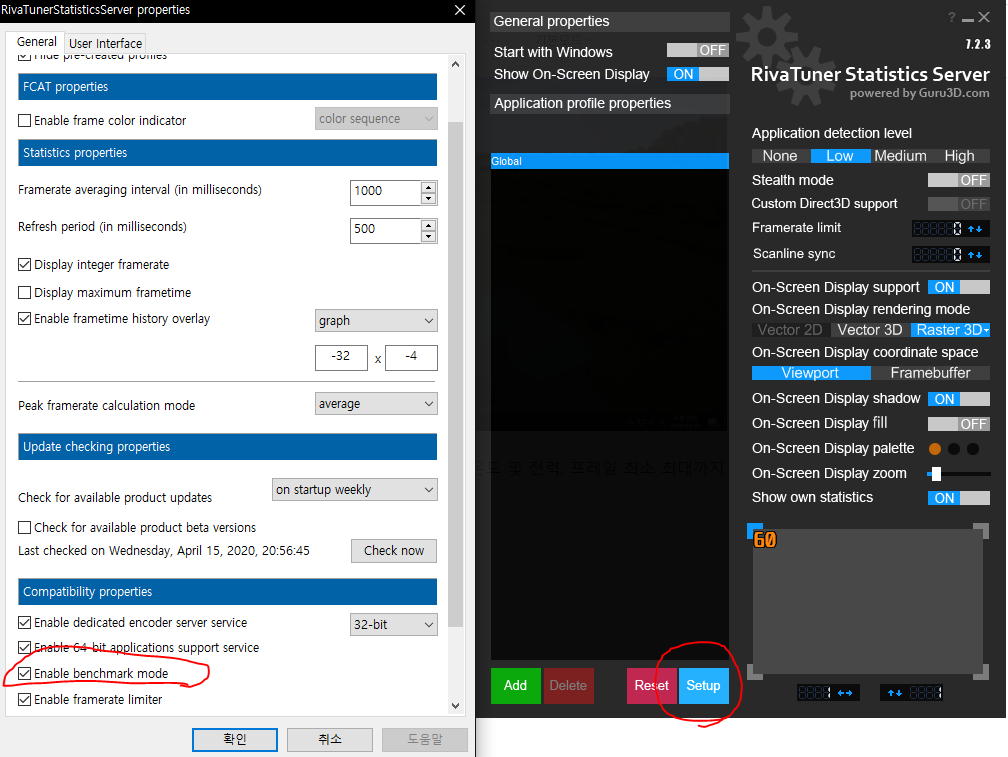This screenshot has height=757, width=1008.
Task: Click the 취소 cancel button
Action: point(330,739)
